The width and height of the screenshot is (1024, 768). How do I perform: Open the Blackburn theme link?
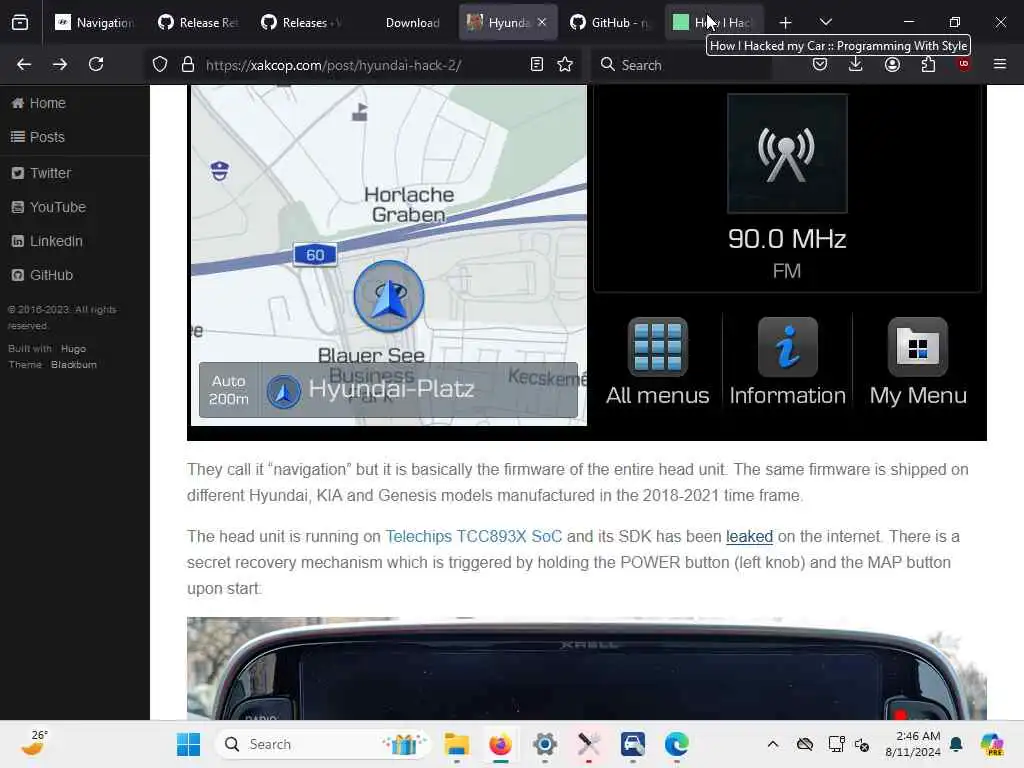coord(74,364)
